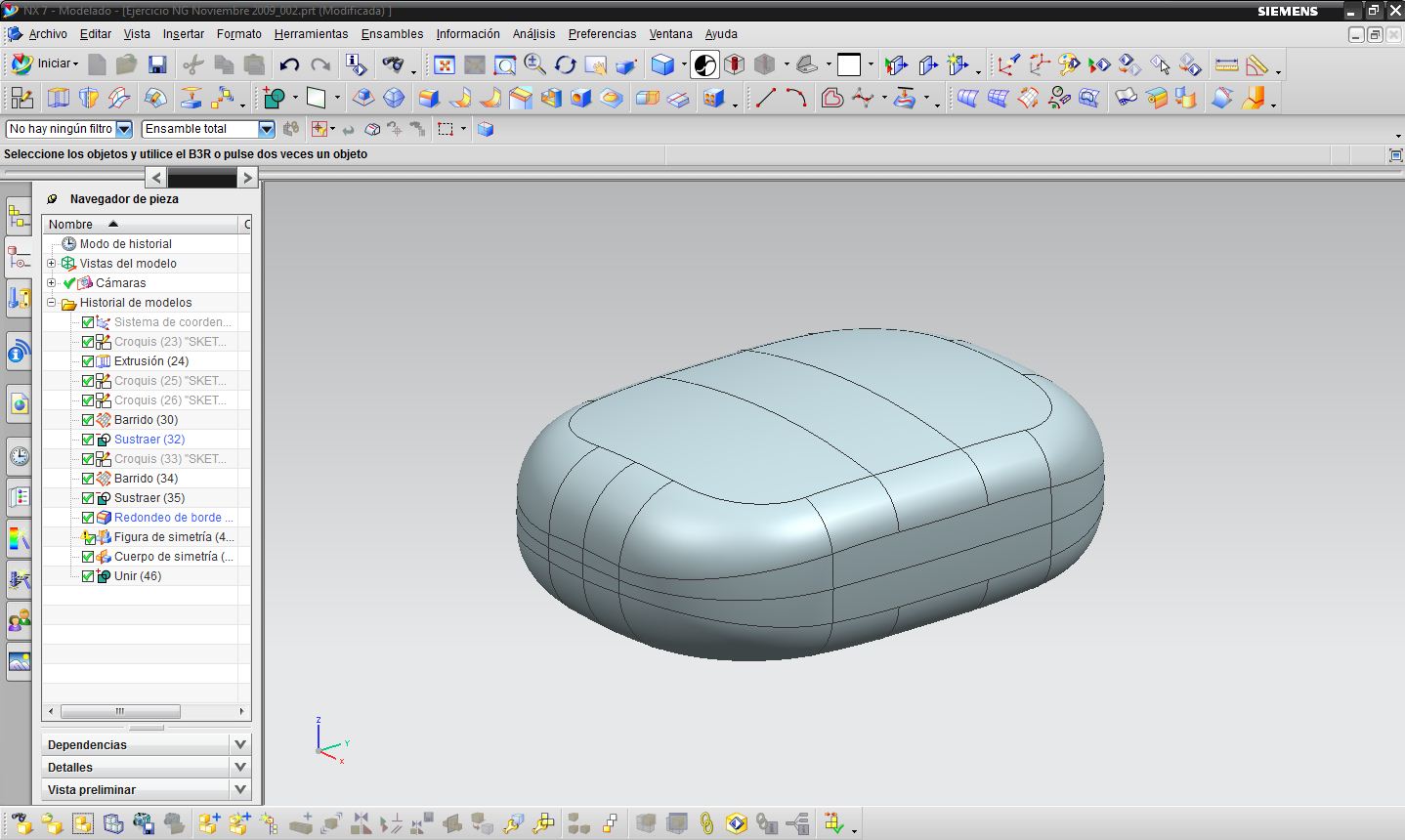Pick the measure angle triangle tool
Viewport: 1405px width, 840px height.
click(1257, 65)
